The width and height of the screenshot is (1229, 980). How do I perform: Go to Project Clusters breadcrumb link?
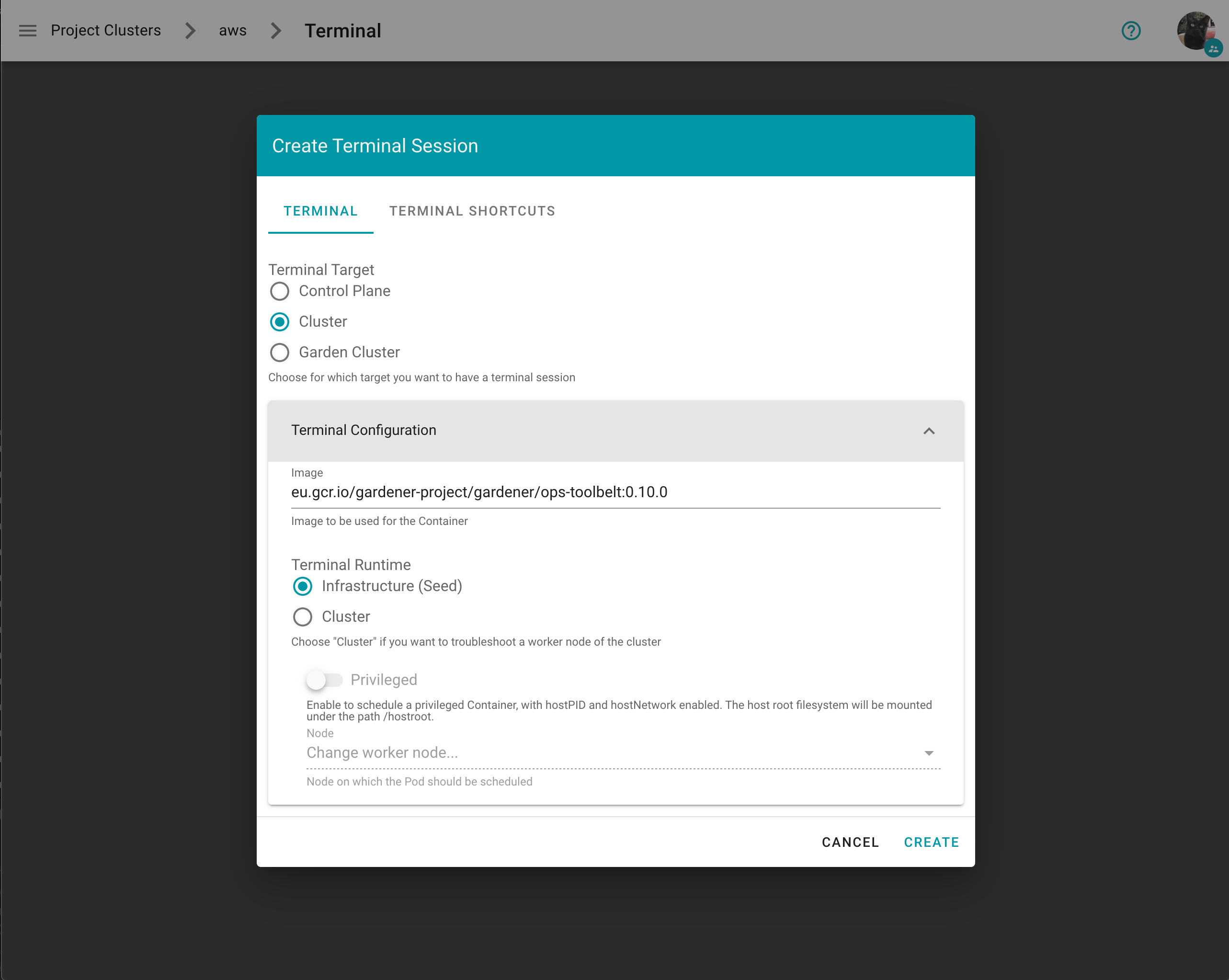point(105,31)
